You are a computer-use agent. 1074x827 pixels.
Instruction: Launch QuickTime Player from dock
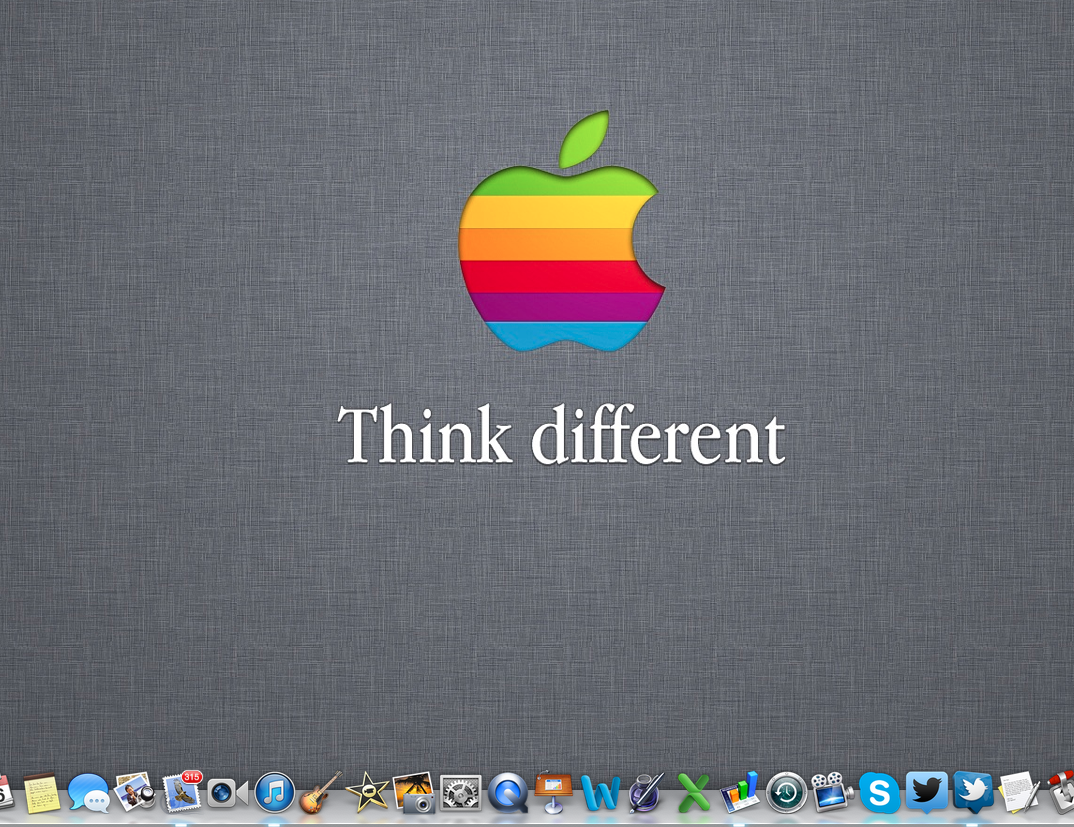tap(508, 793)
